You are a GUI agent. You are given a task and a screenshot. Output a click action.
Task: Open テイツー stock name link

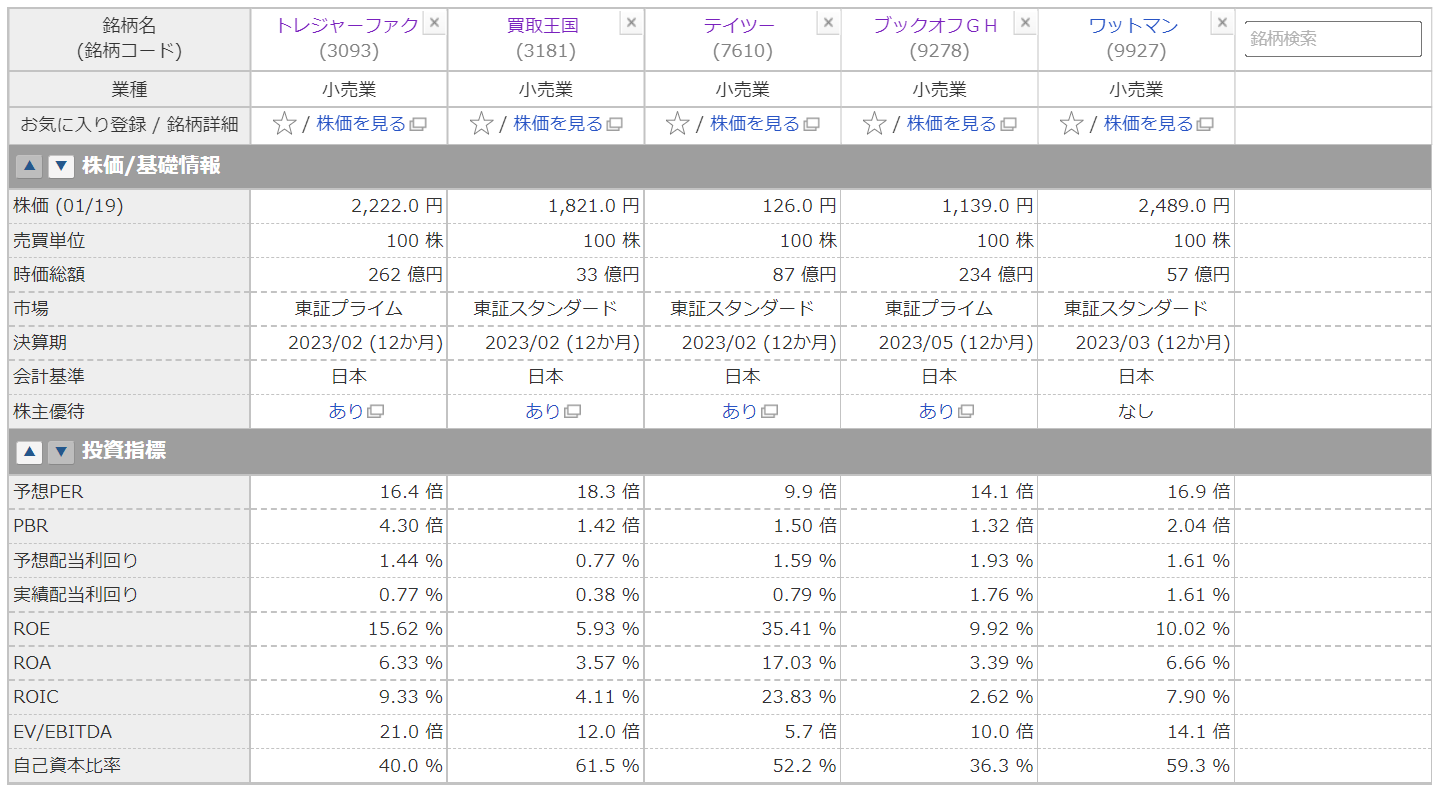742,26
